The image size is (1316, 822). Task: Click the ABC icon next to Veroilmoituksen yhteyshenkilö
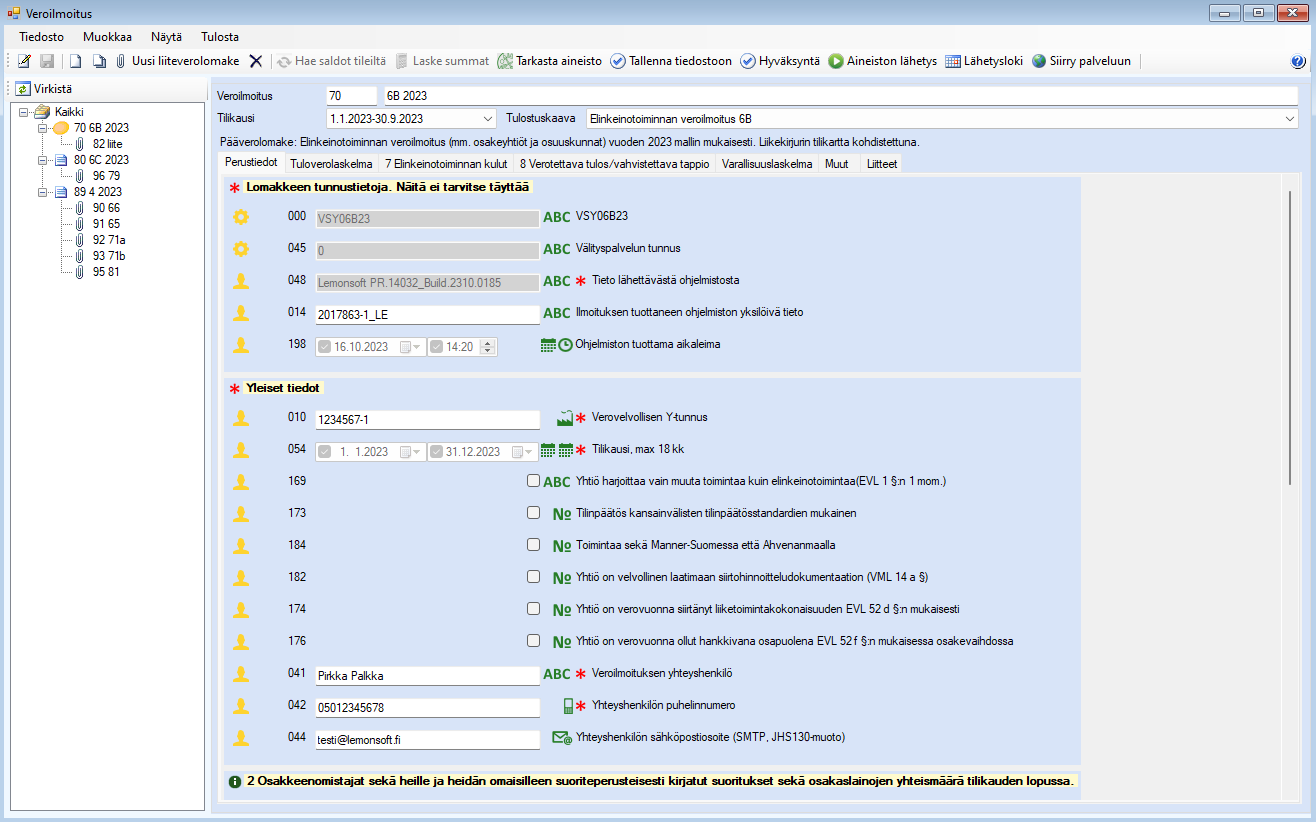557,674
